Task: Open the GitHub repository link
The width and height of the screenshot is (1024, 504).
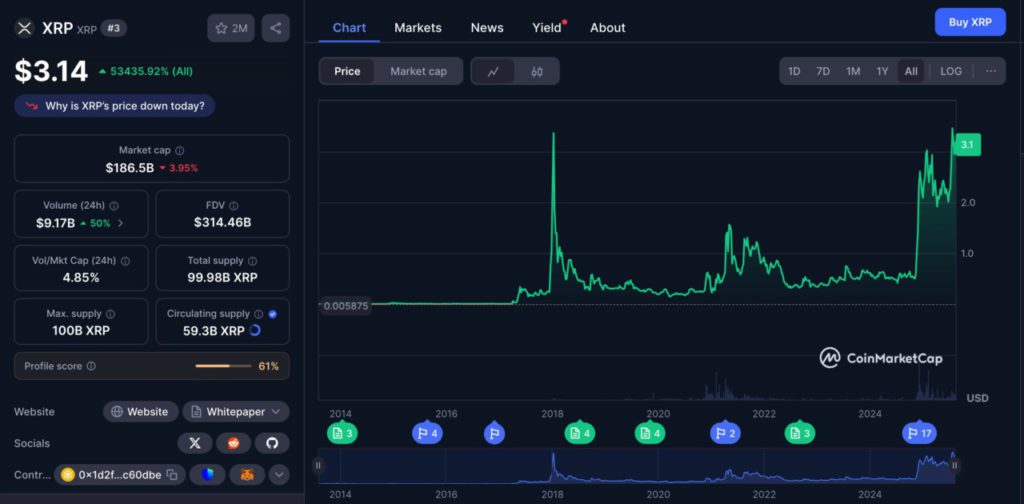Action: pos(271,443)
